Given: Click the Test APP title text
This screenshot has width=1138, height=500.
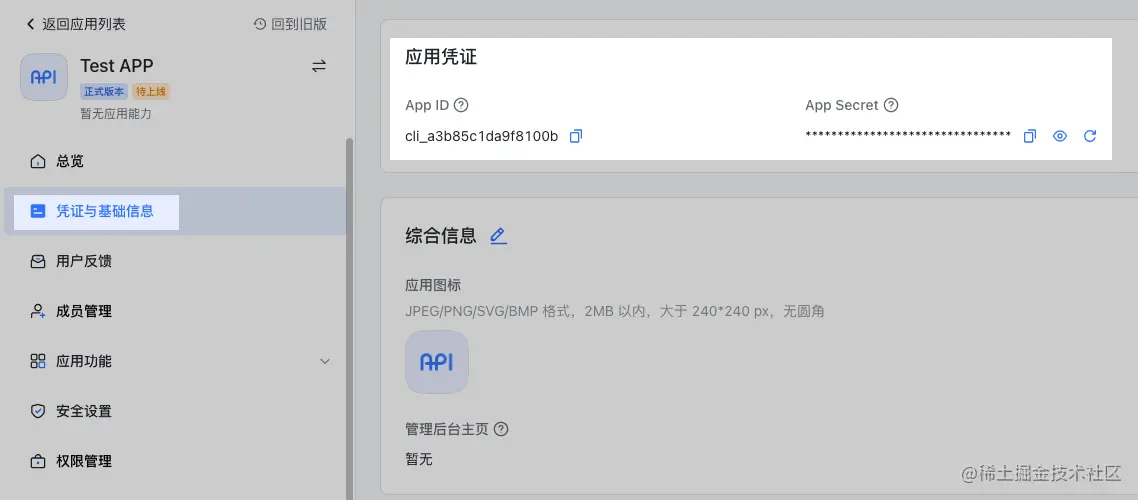Looking at the screenshot, I should (117, 66).
